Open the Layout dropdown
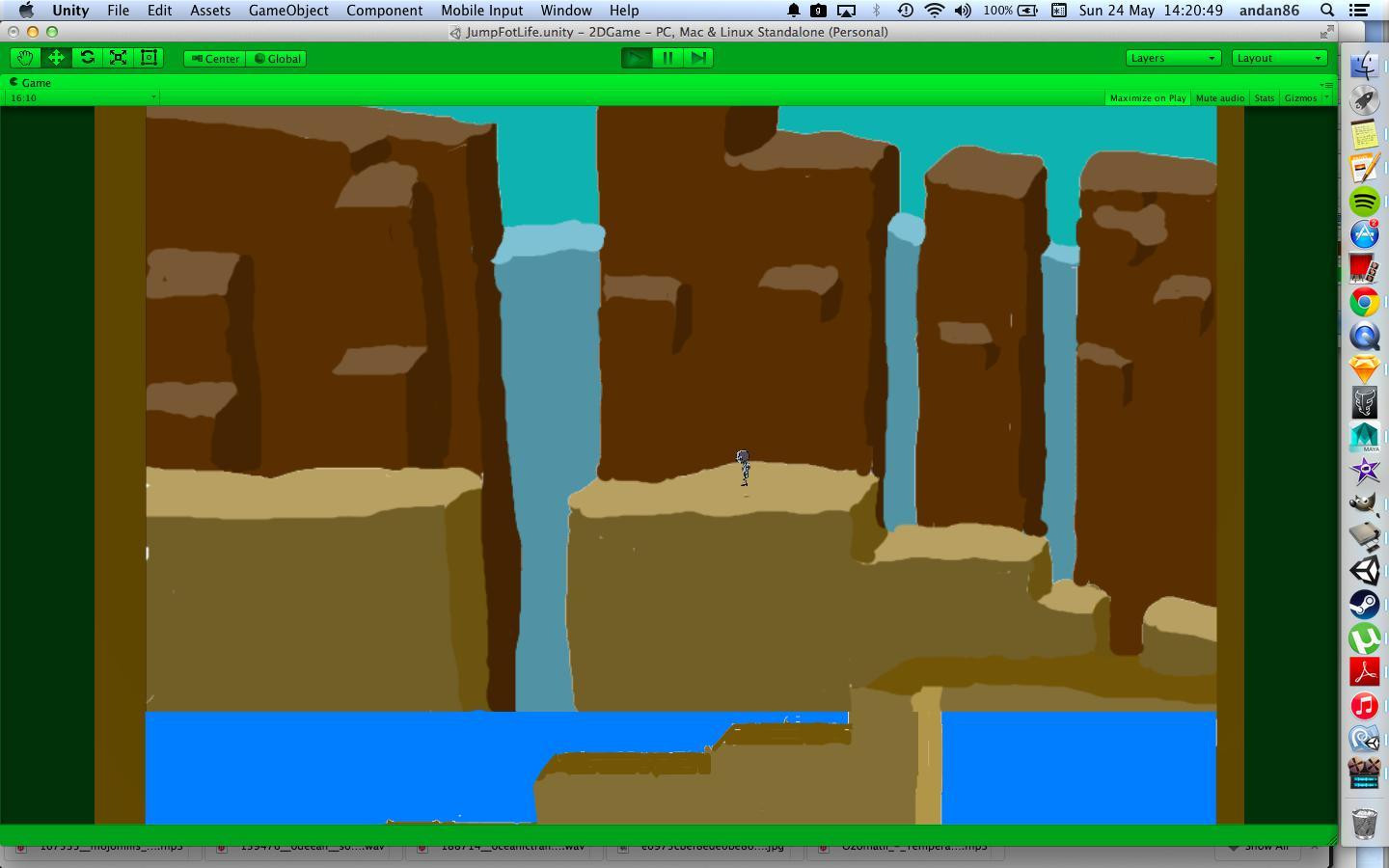The height and width of the screenshot is (868, 1389). click(1279, 58)
